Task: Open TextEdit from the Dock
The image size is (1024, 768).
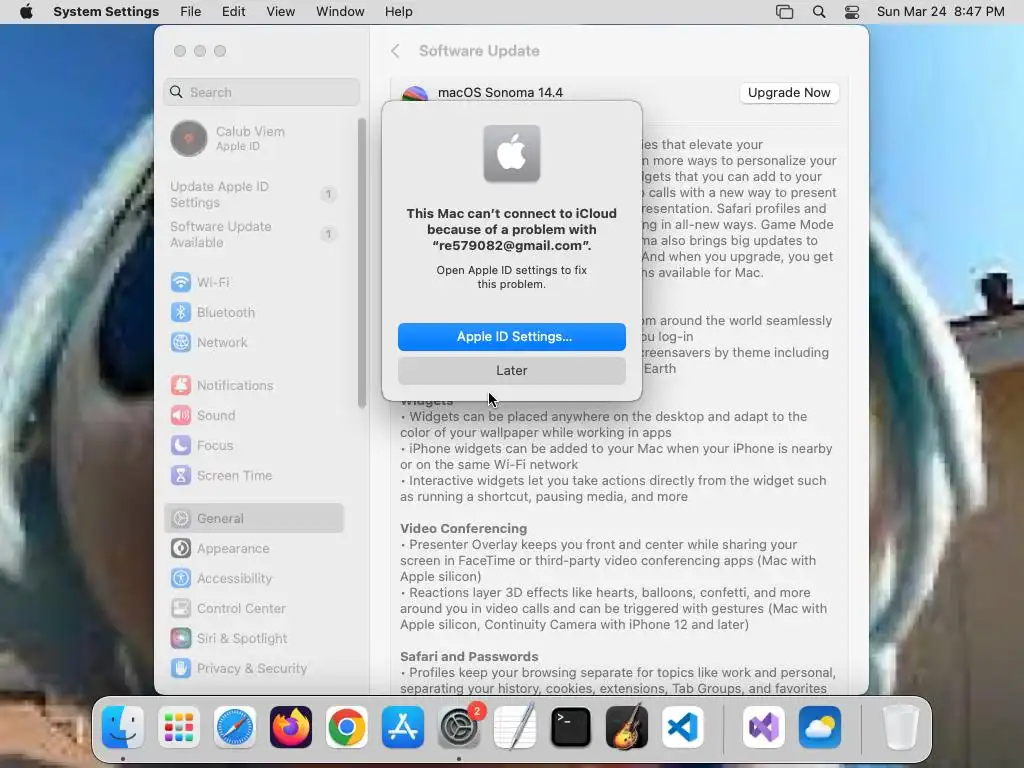Action: (x=515, y=727)
